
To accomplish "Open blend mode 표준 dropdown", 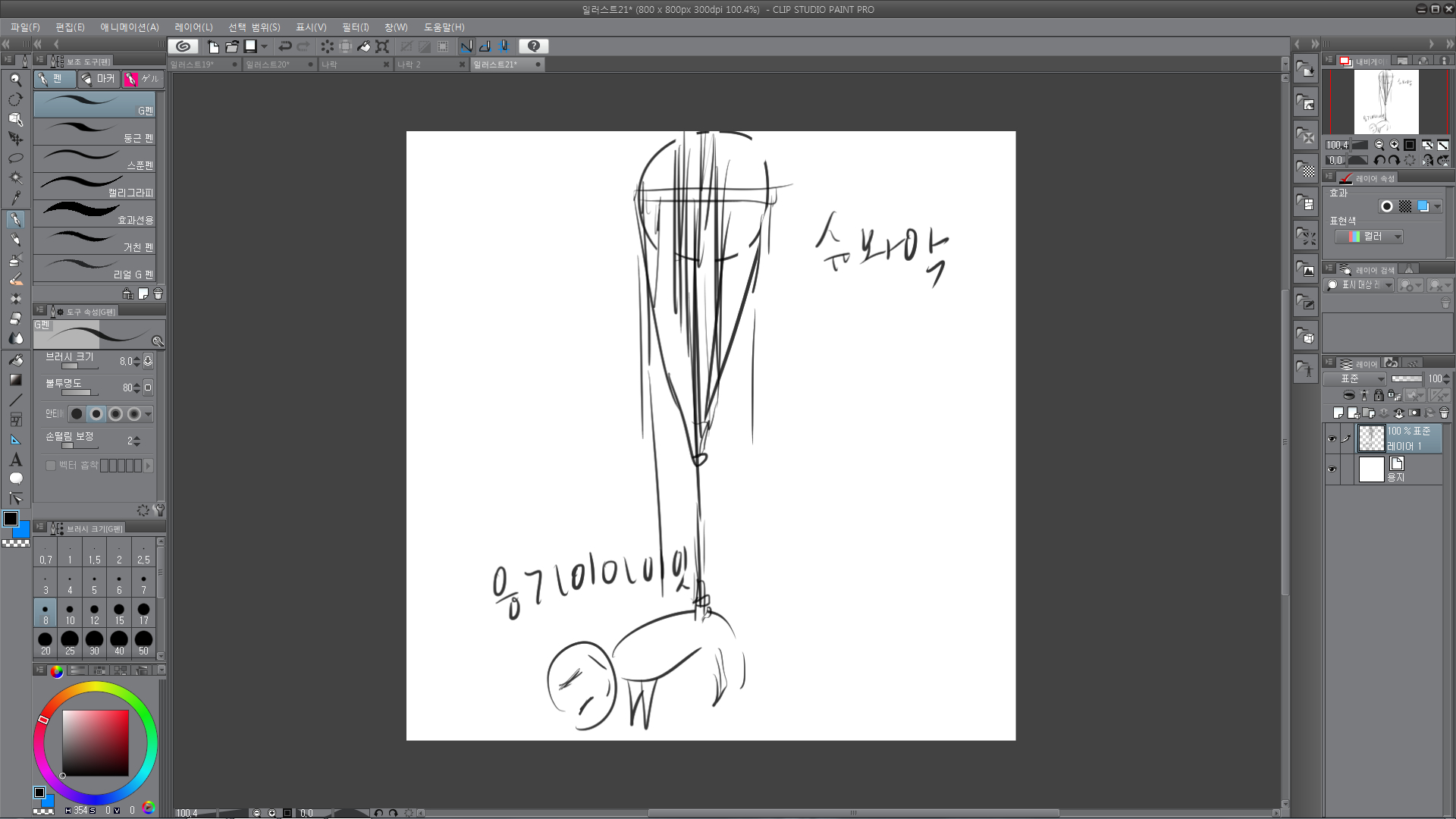I will (1355, 378).
